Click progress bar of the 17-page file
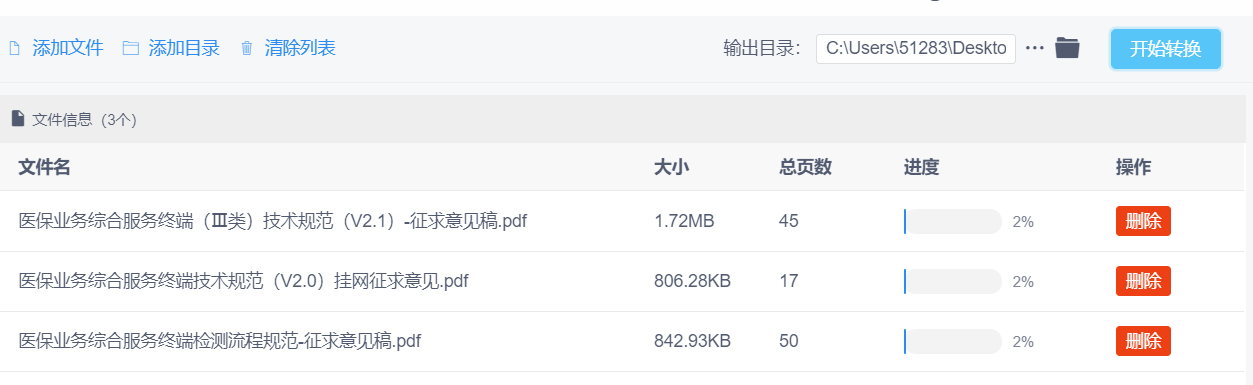1253x385 pixels. click(x=953, y=281)
